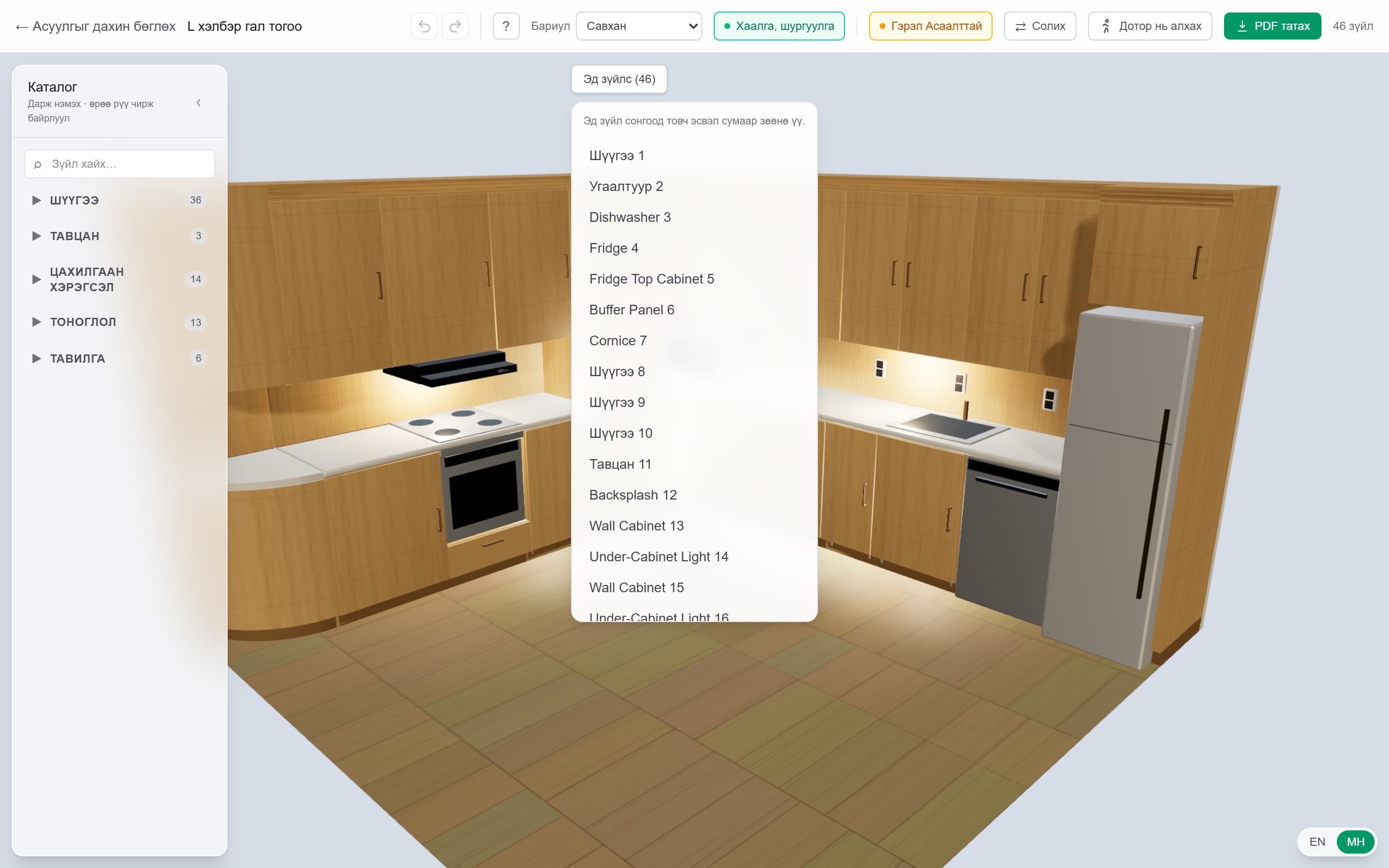The image size is (1389, 868).
Task: Select Backsplash 12 in the item list
Action: click(x=694, y=495)
